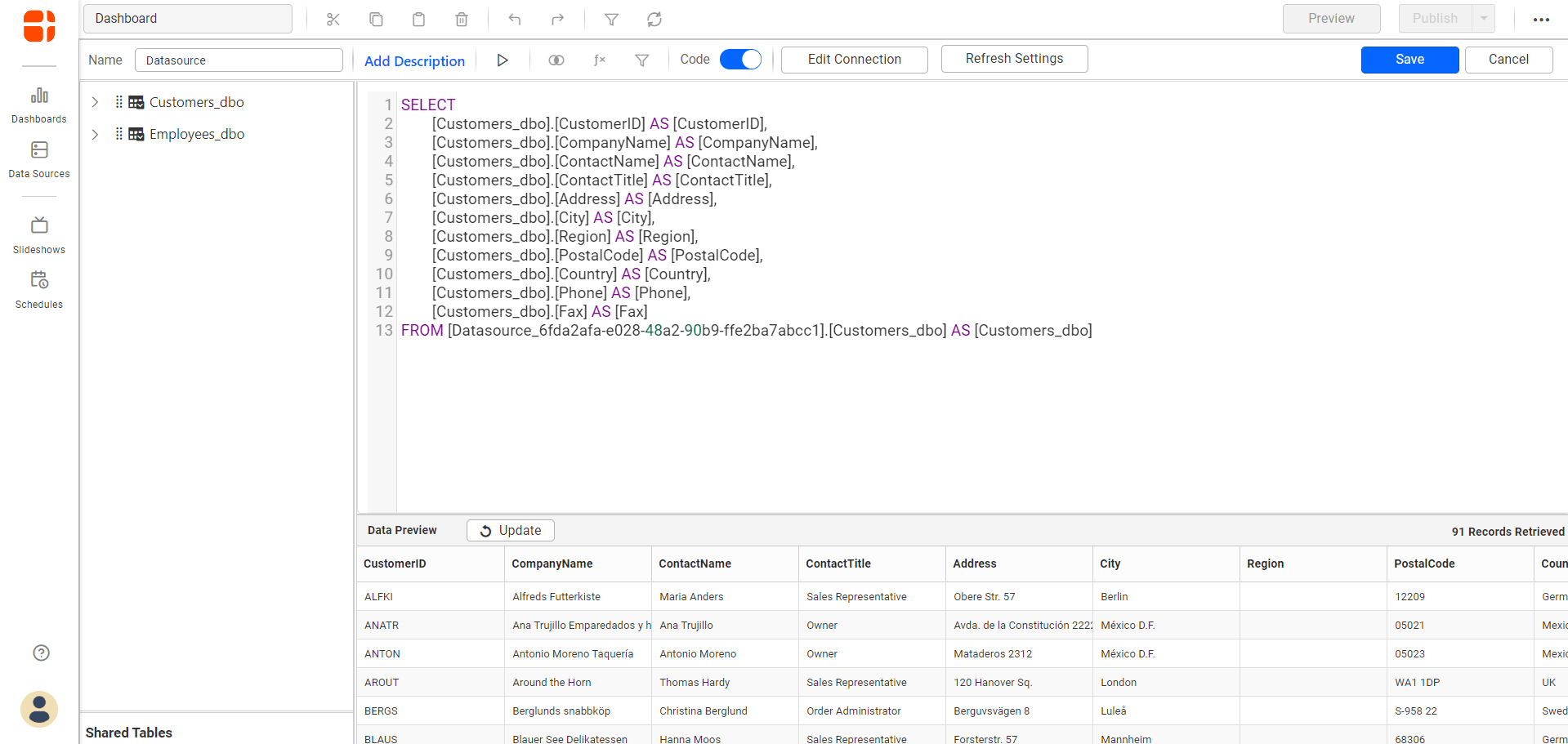Open the Data Sources sidebar section
This screenshot has width=1568, height=744.
[38, 159]
